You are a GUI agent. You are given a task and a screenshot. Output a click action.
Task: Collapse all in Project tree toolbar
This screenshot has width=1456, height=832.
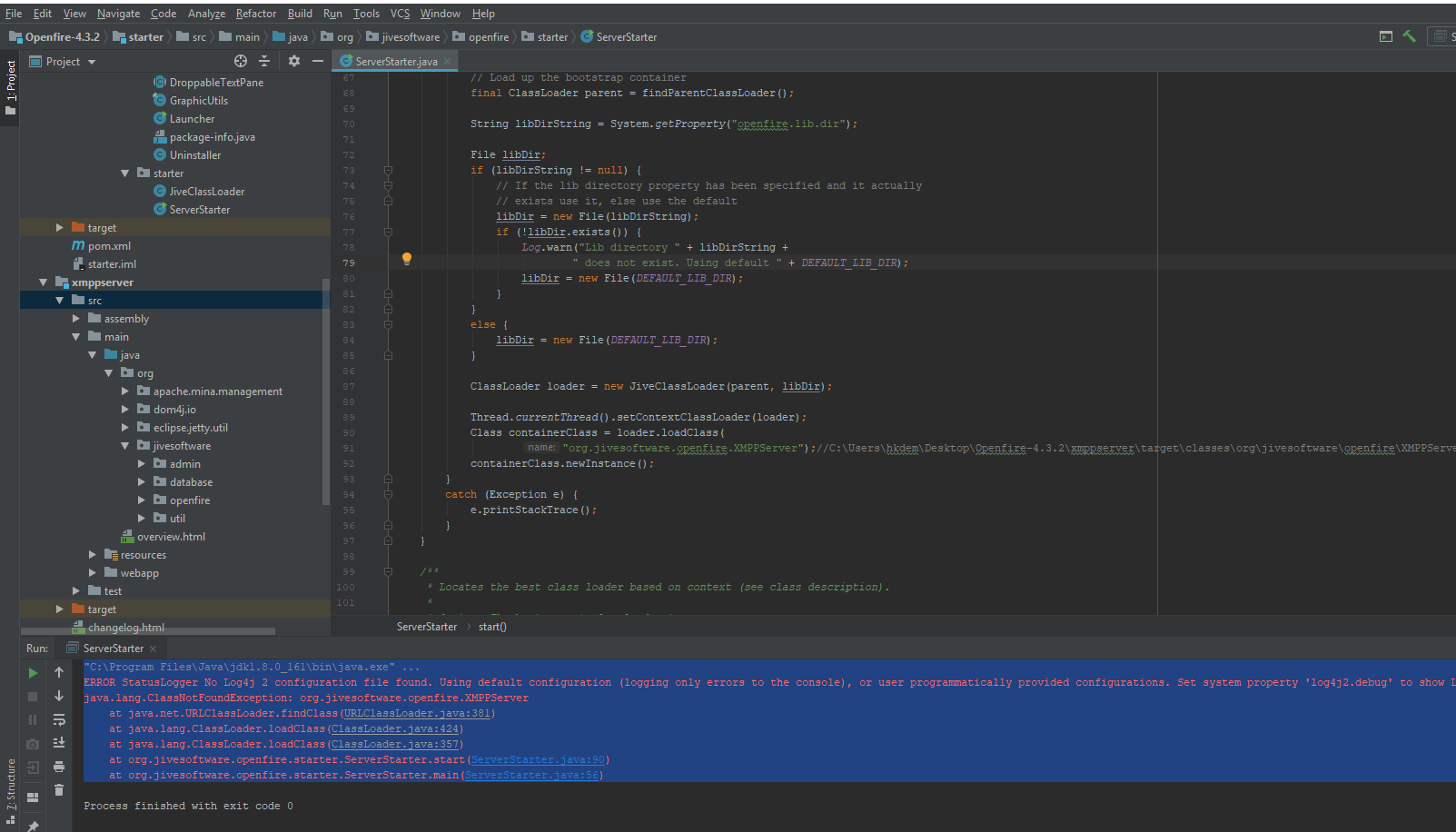(264, 61)
